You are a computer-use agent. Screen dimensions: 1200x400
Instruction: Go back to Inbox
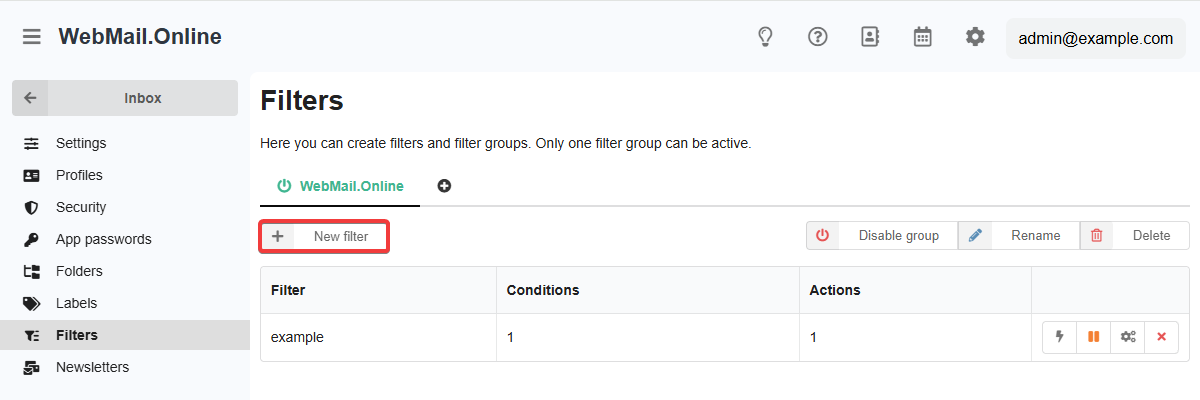(125, 98)
